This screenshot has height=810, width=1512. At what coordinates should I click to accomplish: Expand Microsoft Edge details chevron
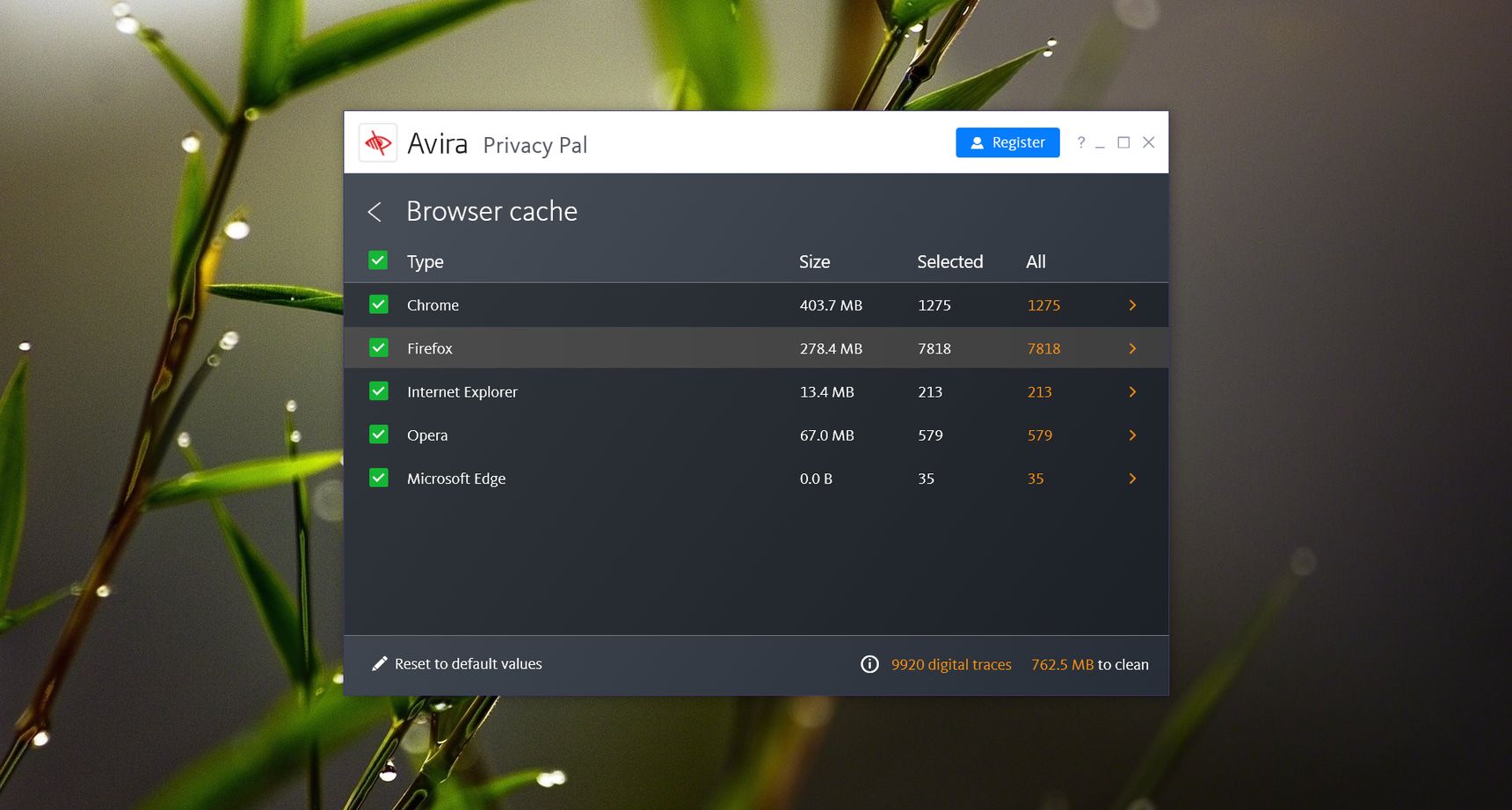pyautogui.click(x=1132, y=478)
